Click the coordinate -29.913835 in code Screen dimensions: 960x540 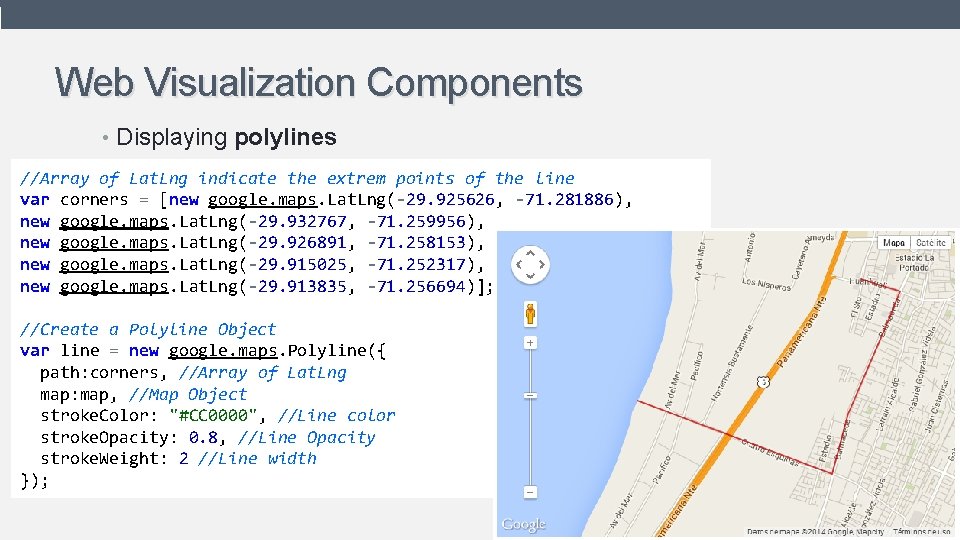coord(297,287)
